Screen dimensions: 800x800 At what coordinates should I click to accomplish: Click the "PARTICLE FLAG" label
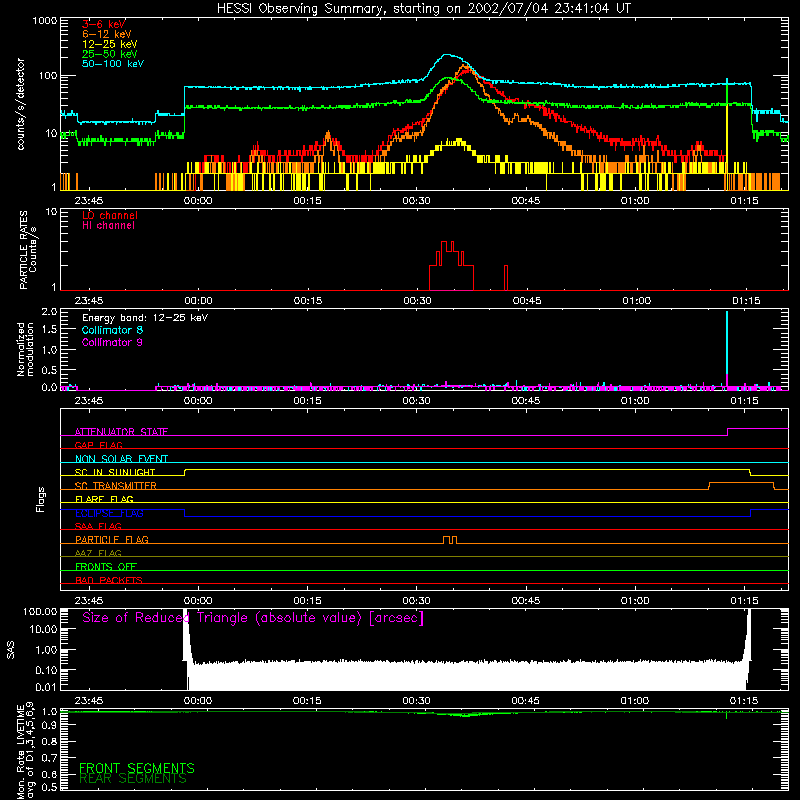112,539
